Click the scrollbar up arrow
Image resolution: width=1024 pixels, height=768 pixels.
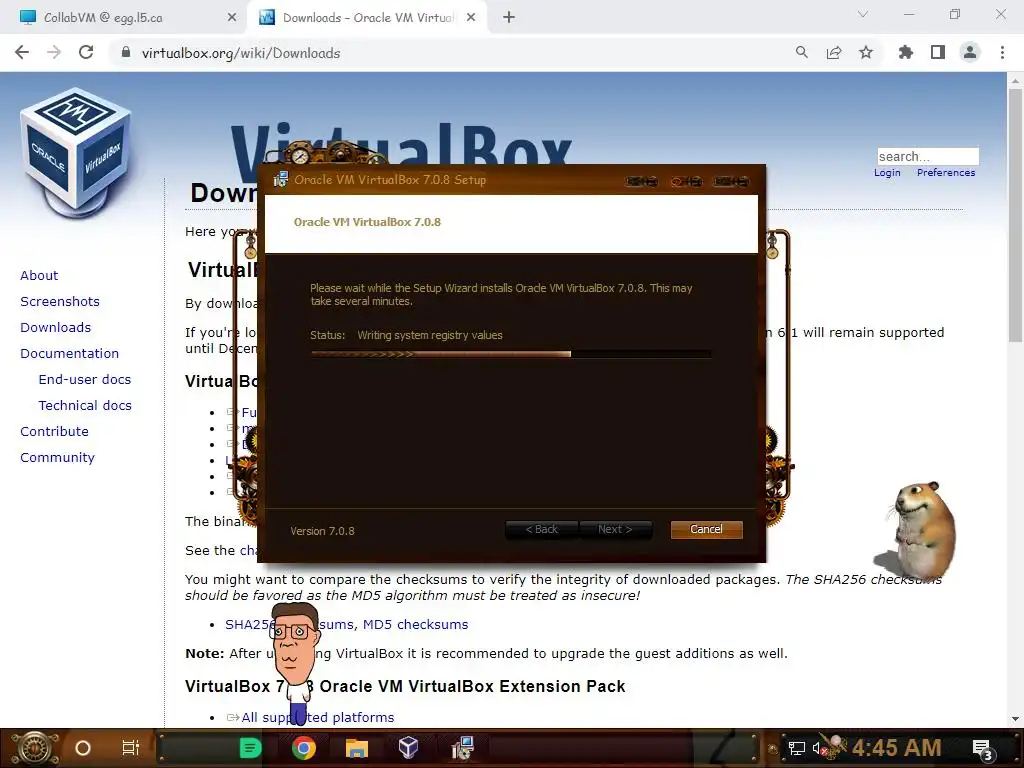click(1015, 80)
